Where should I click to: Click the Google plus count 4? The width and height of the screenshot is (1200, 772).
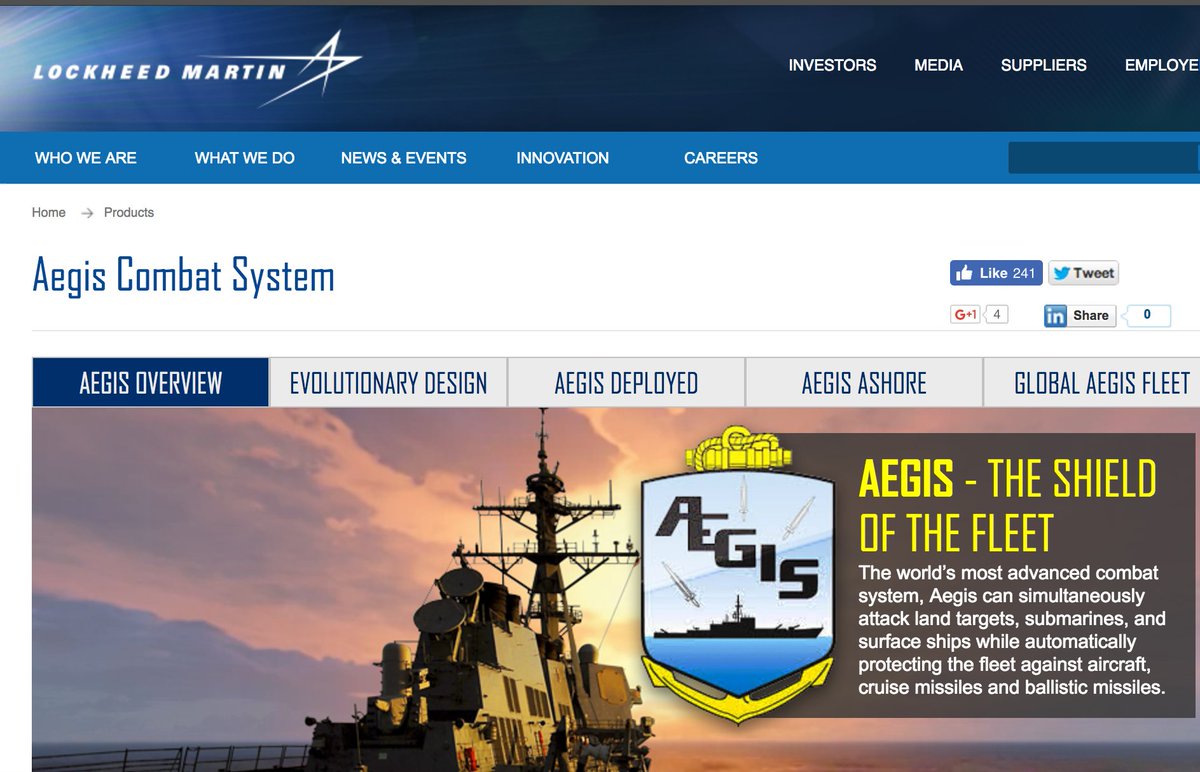[x=996, y=315]
